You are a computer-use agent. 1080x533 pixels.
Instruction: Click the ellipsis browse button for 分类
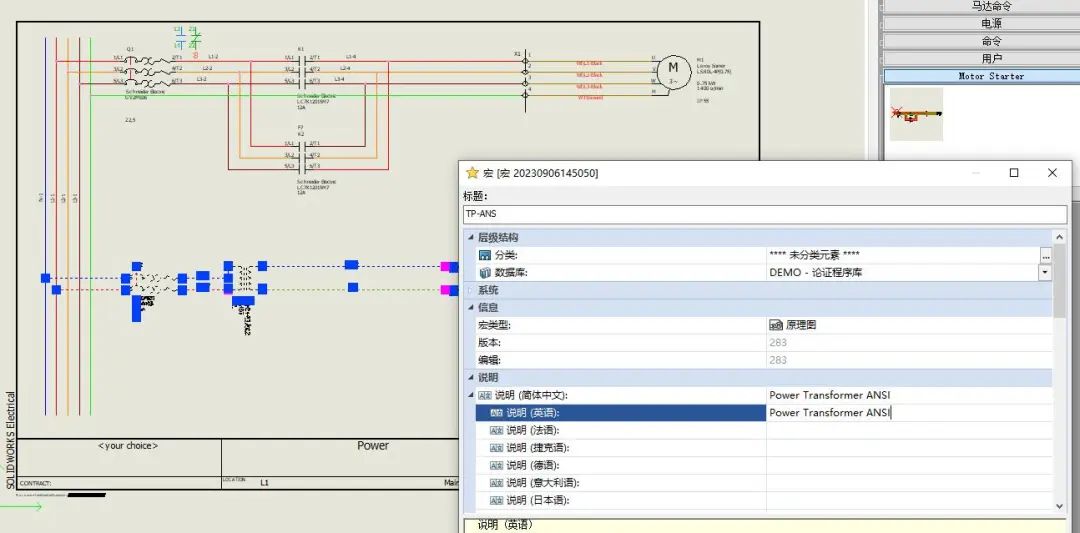(x=1046, y=255)
